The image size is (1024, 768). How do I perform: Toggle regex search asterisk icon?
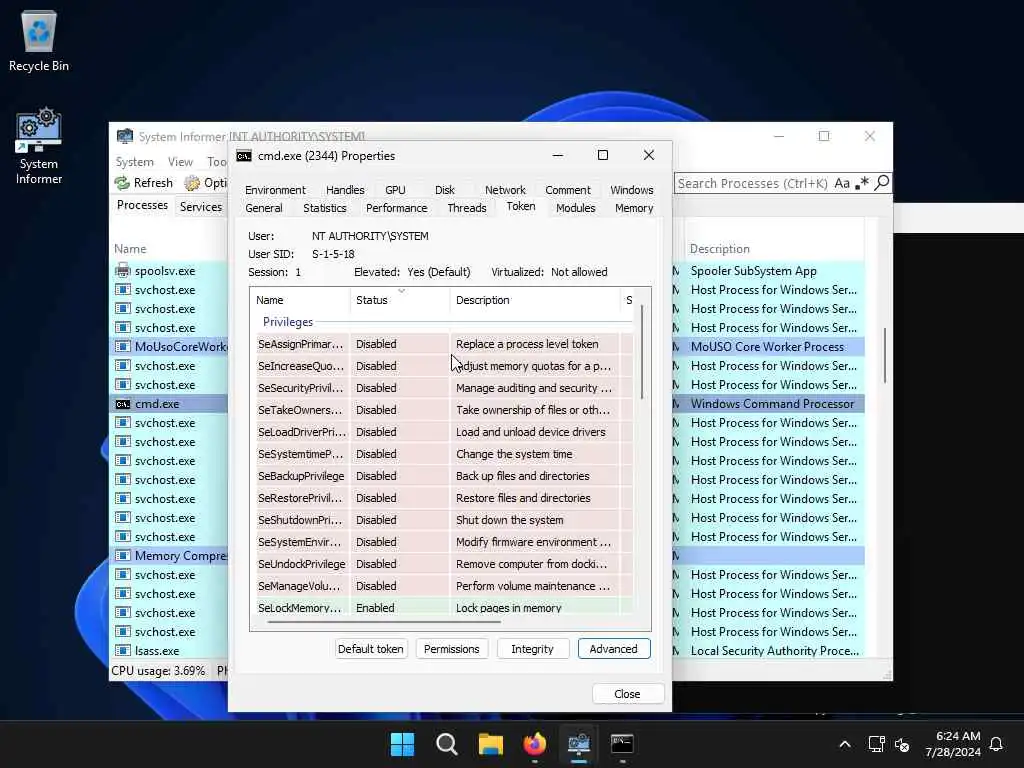(x=862, y=183)
